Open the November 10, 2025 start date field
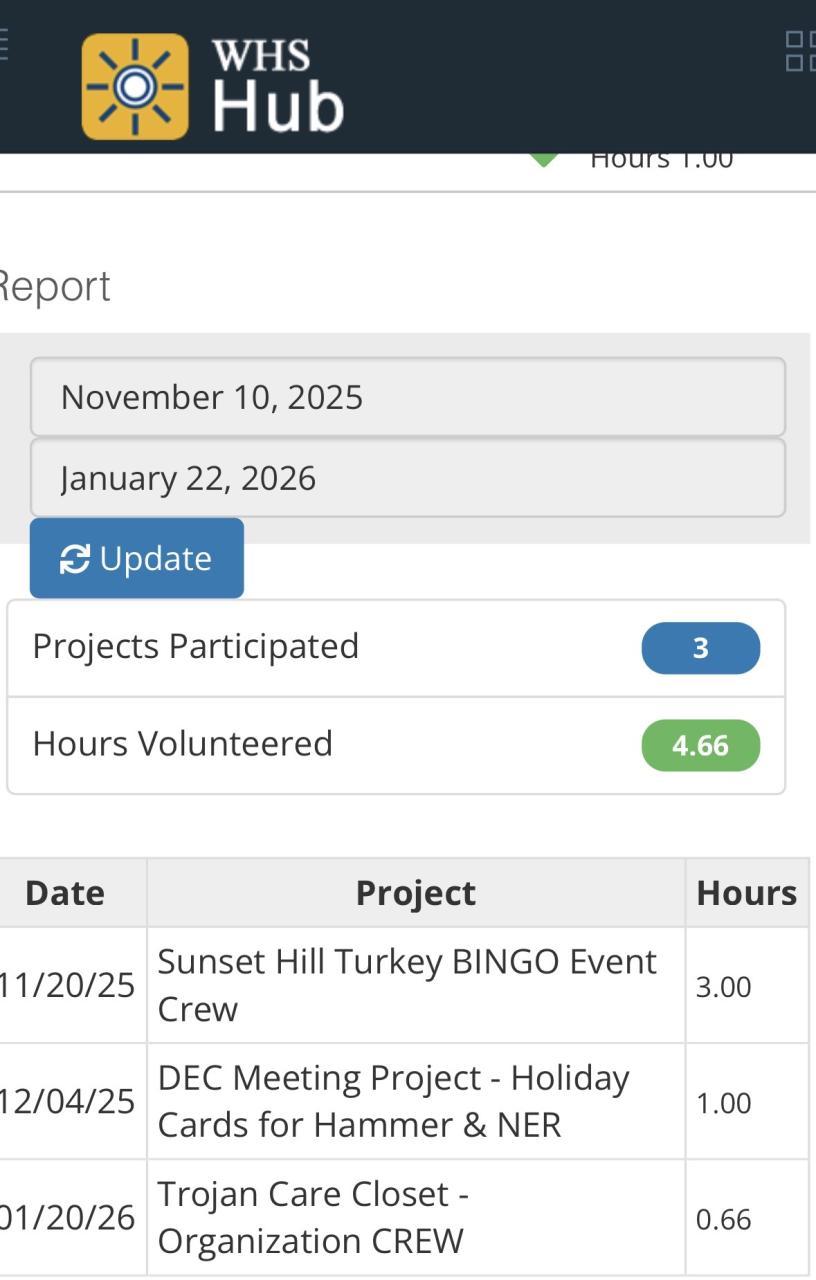 pyautogui.click(x=407, y=397)
